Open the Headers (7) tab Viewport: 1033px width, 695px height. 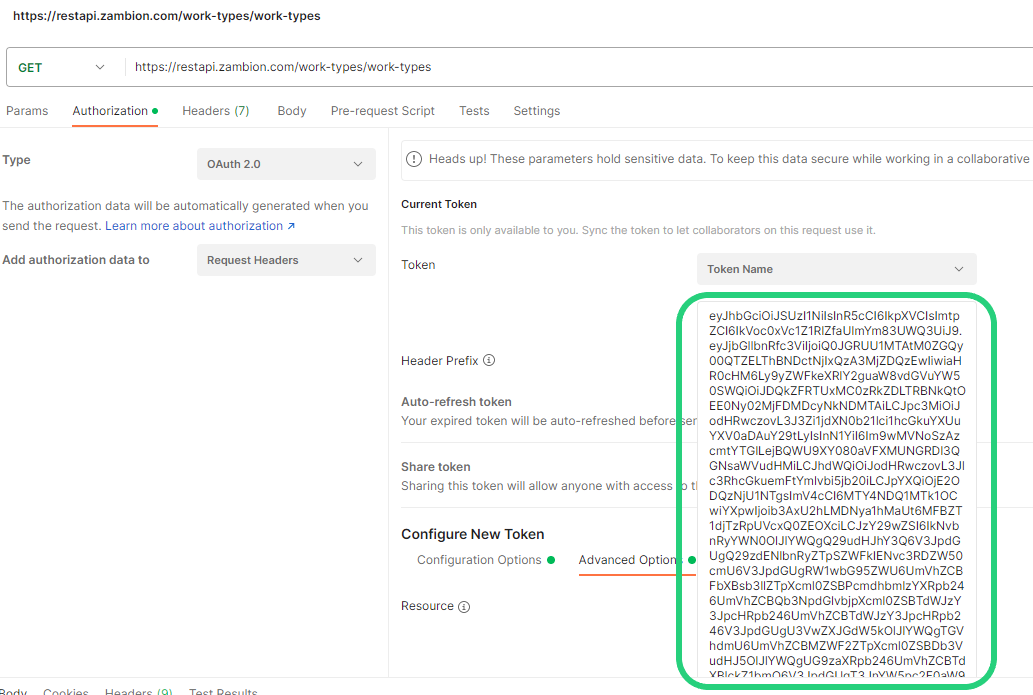(216, 111)
